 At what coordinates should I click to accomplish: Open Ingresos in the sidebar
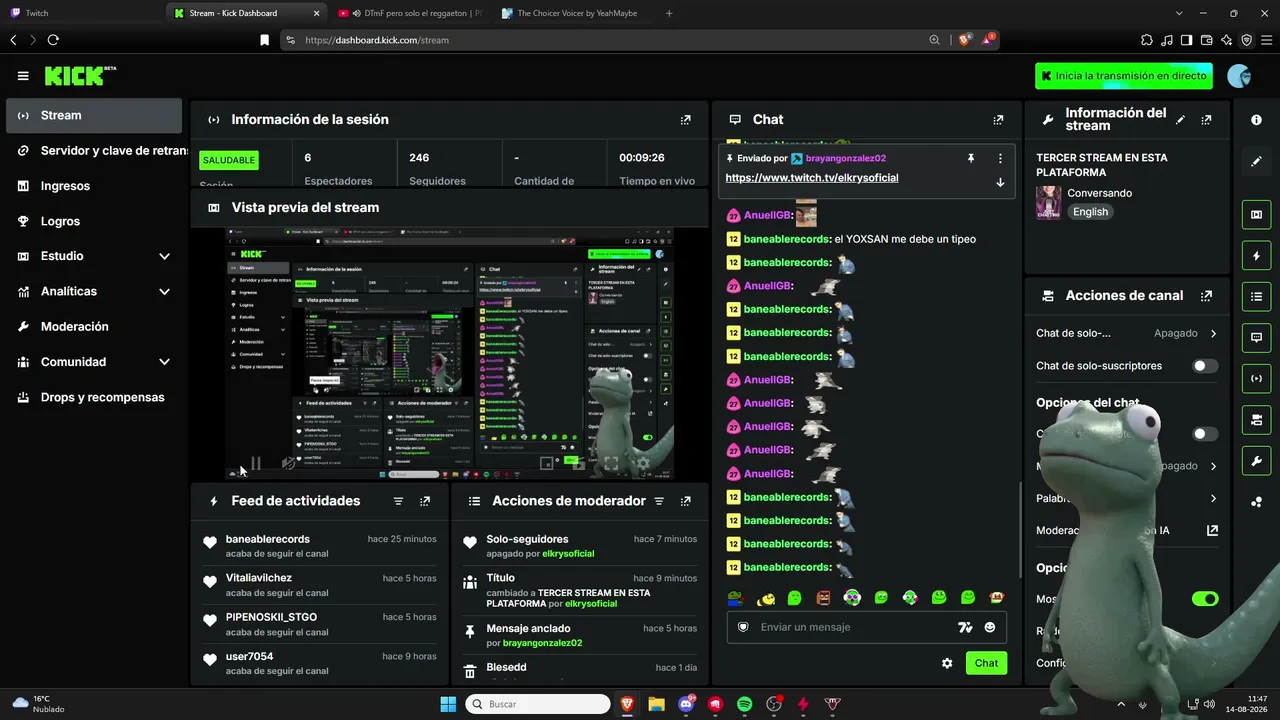point(95,186)
